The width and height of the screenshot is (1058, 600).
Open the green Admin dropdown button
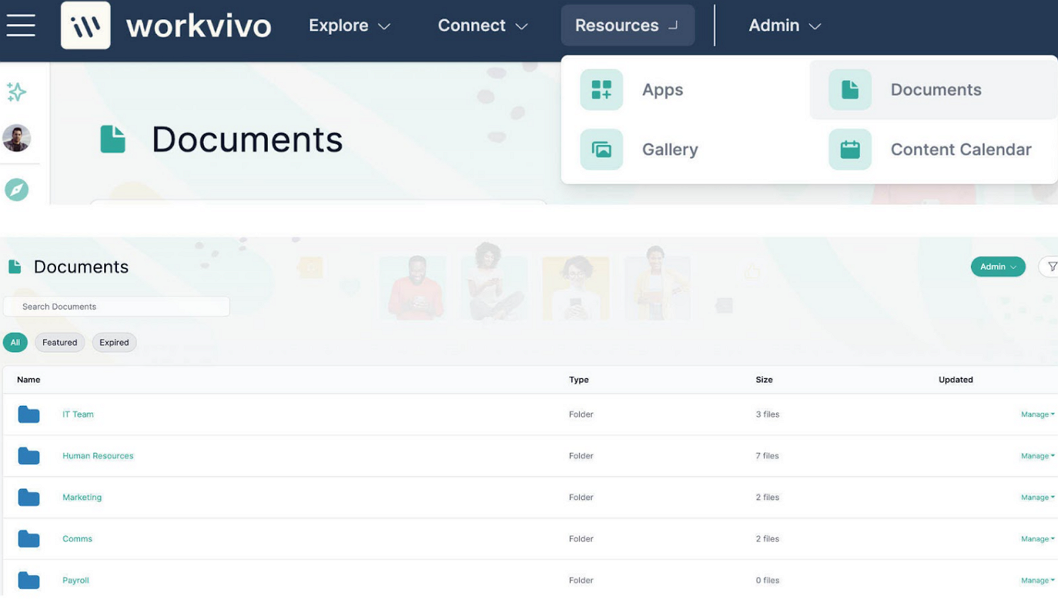pyautogui.click(x=998, y=267)
